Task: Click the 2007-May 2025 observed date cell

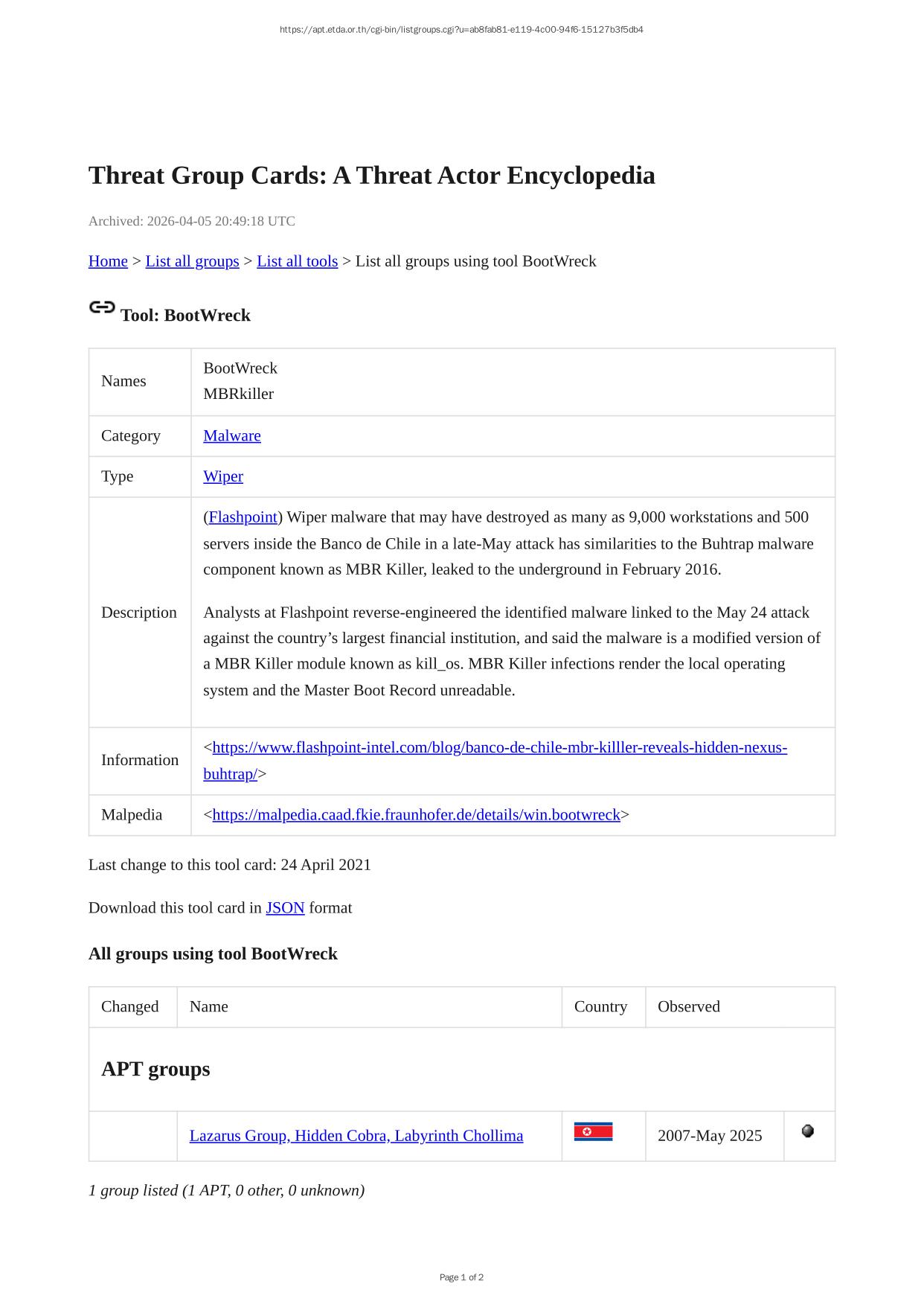Action: click(x=710, y=1136)
